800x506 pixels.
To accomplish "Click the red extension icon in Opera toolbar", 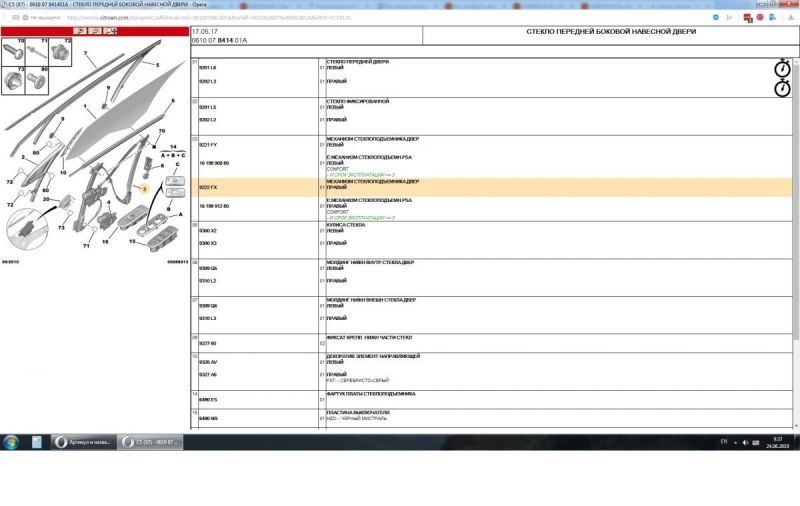I will (x=746, y=17).
